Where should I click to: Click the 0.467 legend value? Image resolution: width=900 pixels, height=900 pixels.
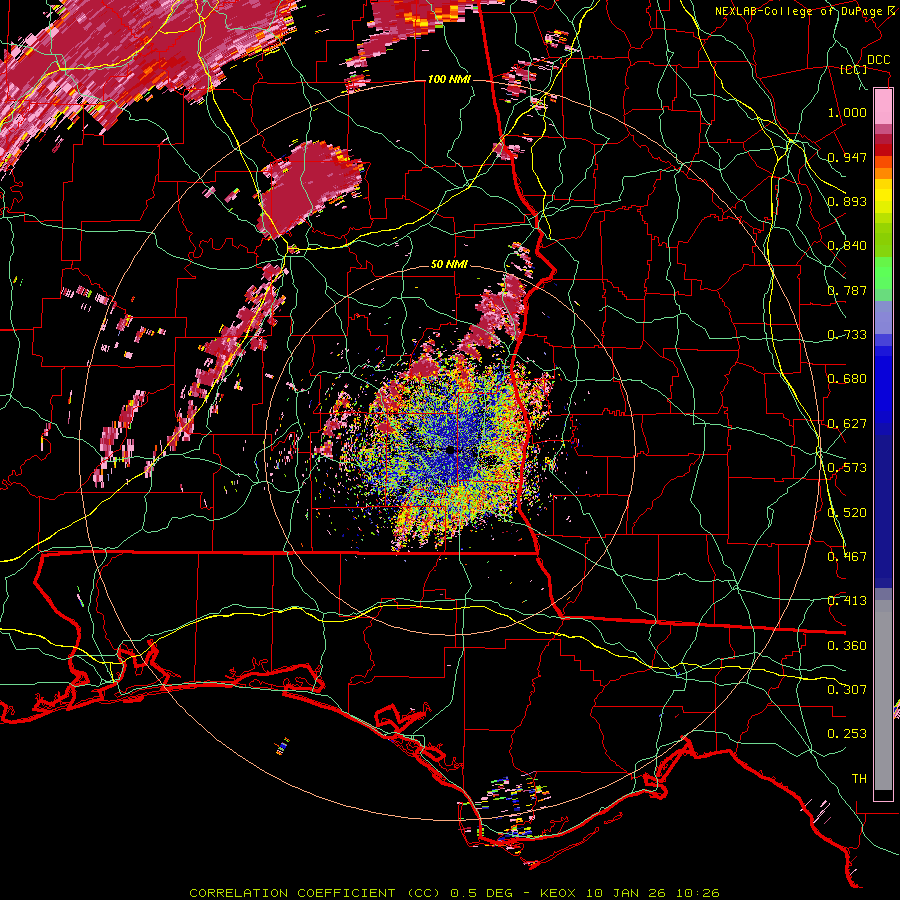pyautogui.click(x=847, y=557)
